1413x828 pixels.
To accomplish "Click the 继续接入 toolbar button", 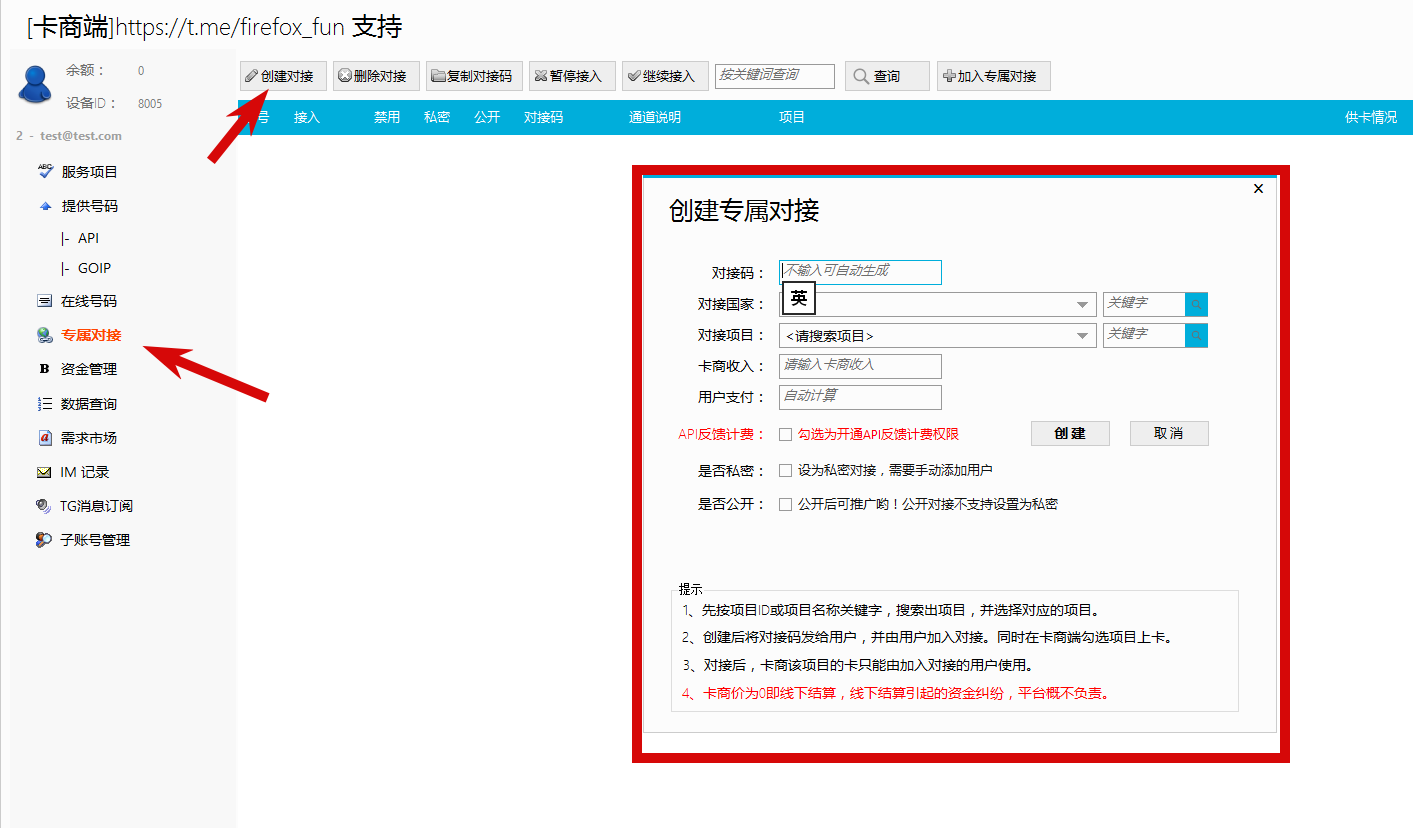I will click(665, 76).
